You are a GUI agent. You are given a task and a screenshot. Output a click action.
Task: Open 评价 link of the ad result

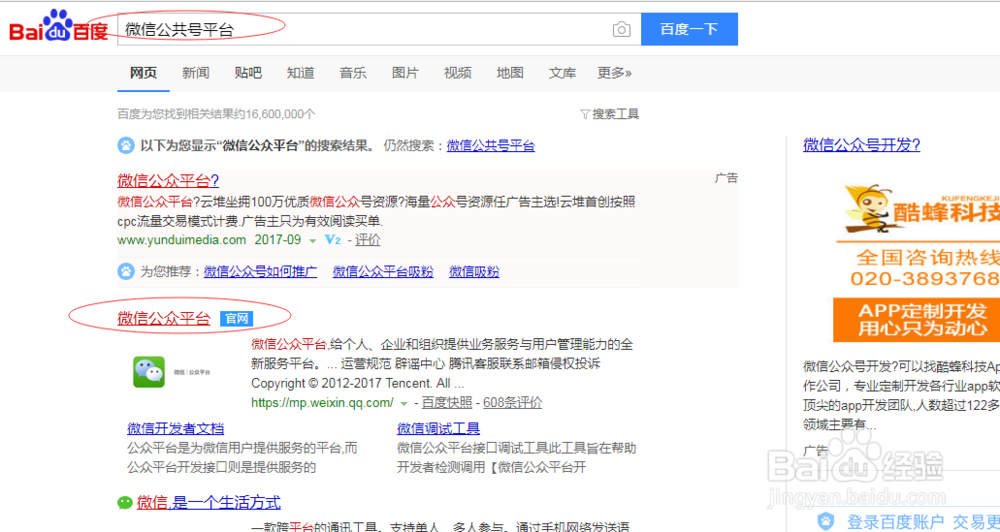click(x=367, y=240)
